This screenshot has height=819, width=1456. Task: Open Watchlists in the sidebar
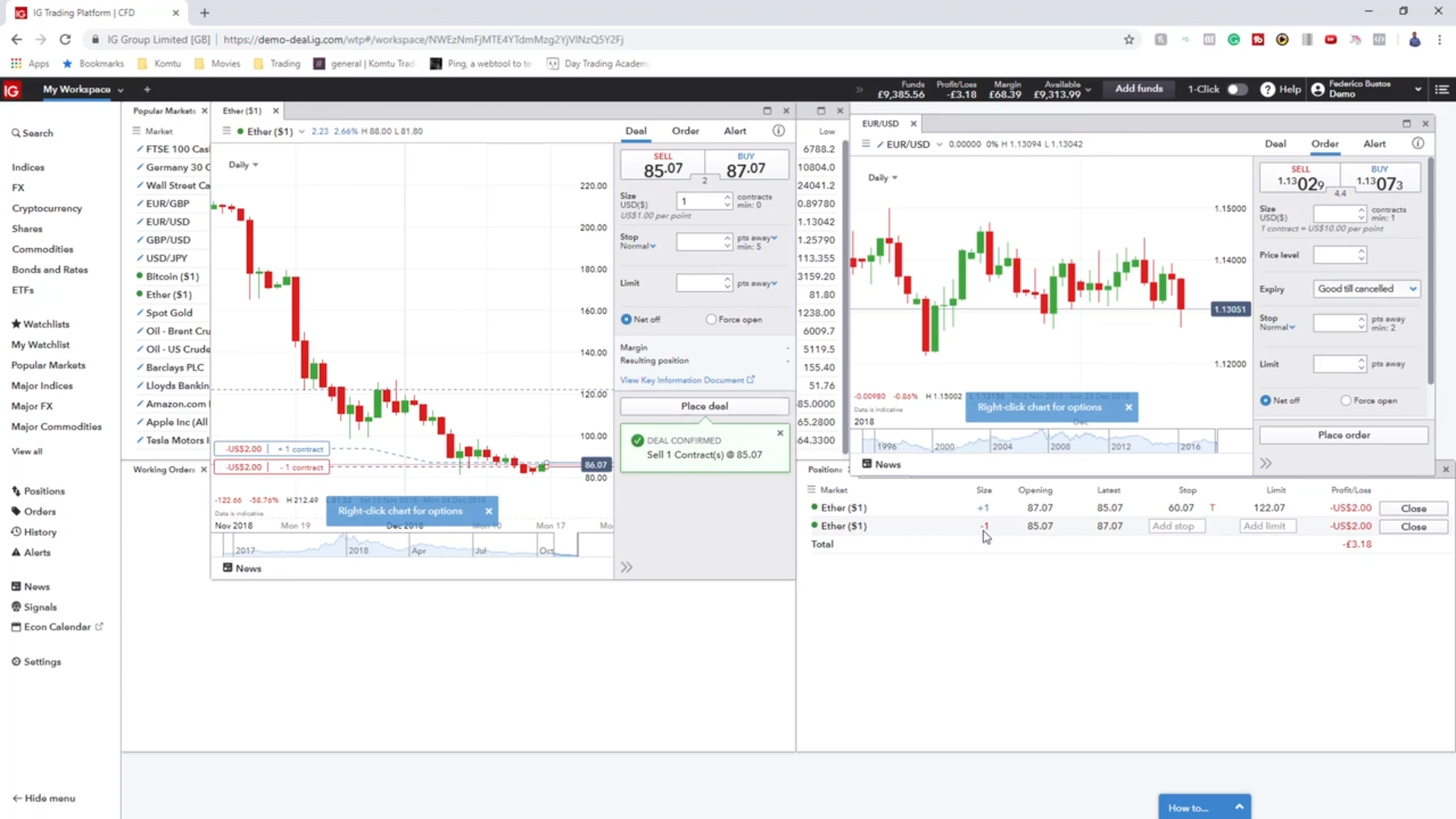click(x=40, y=325)
